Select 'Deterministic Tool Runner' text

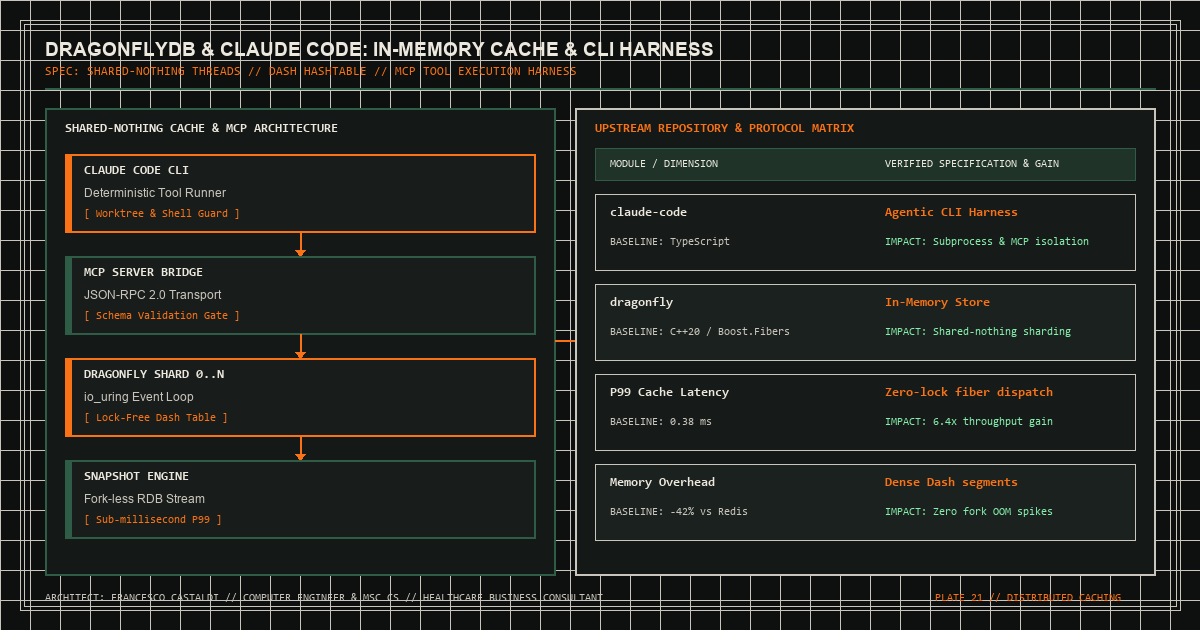tap(155, 193)
